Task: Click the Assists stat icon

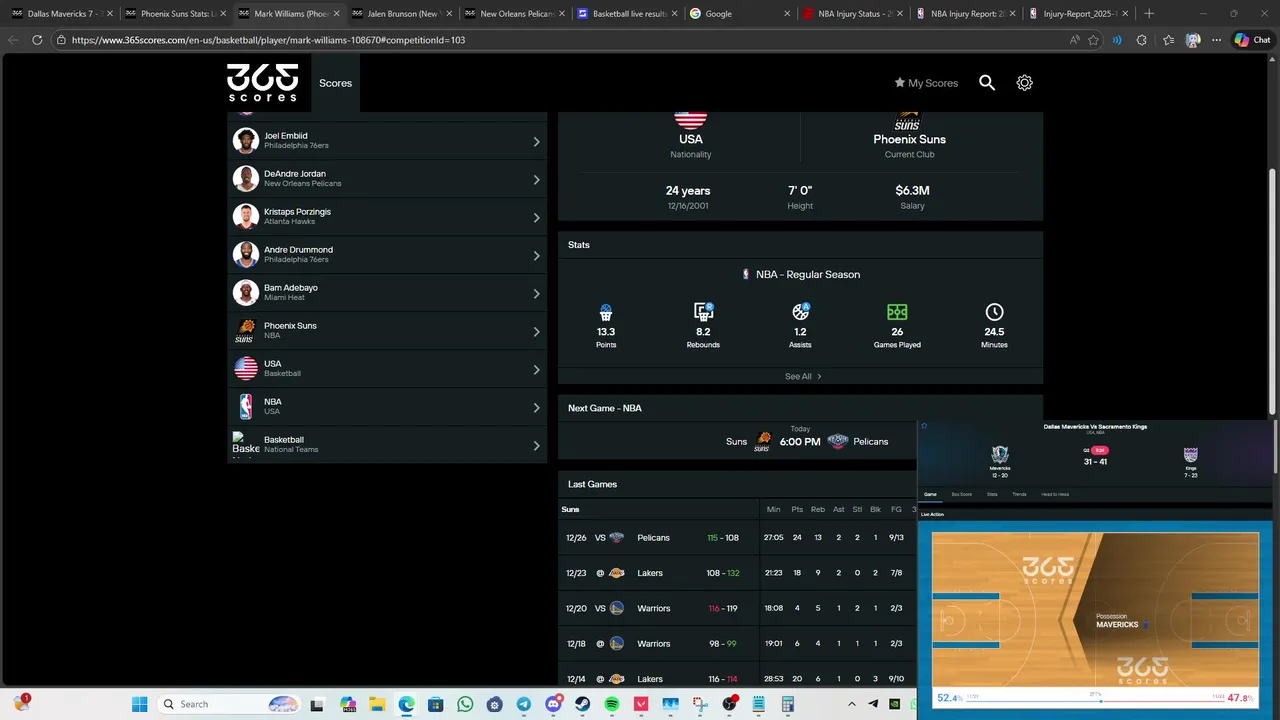Action: [x=800, y=312]
